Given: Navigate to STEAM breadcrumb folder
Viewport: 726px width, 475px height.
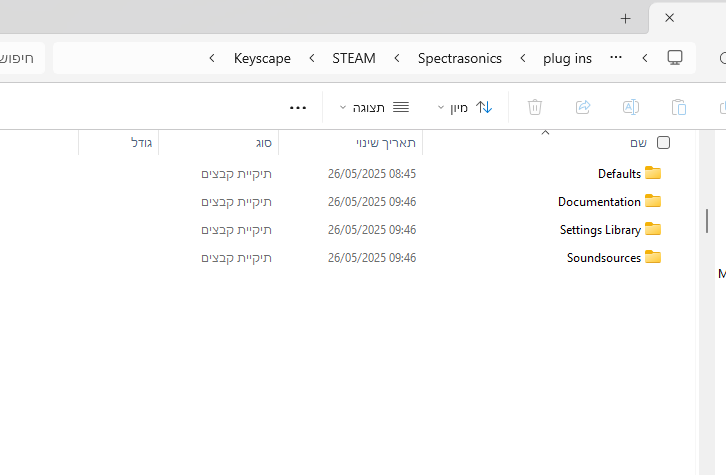Looking at the screenshot, I should 354,58.
